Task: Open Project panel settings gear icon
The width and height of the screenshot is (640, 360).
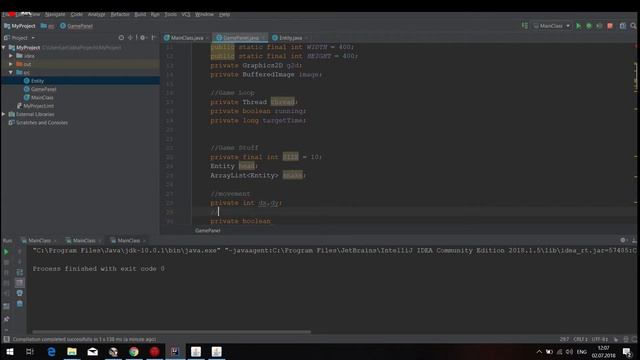Action: pyautogui.click(x=142, y=38)
